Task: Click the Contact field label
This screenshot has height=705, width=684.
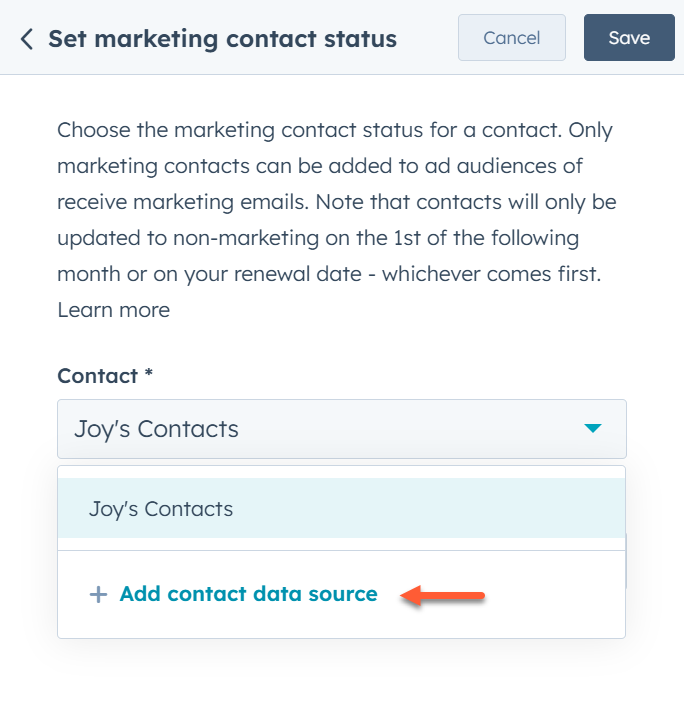Action: tap(97, 376)
